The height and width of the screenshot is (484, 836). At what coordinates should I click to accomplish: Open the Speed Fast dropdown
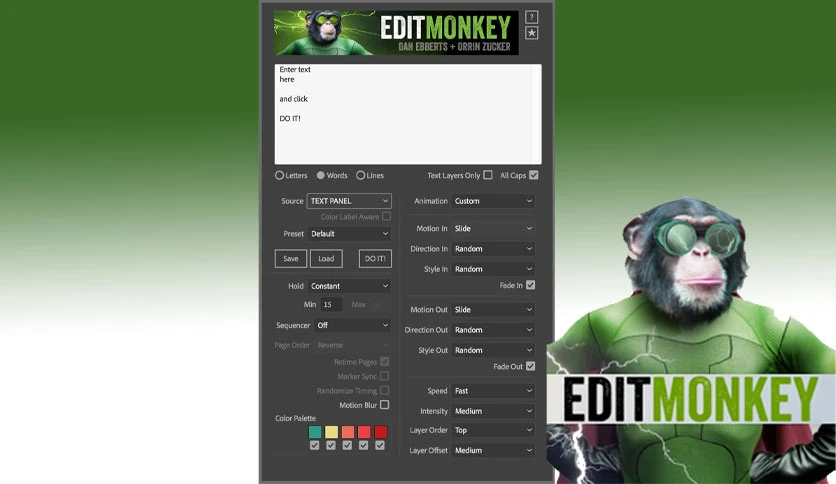tap(493, 391)
